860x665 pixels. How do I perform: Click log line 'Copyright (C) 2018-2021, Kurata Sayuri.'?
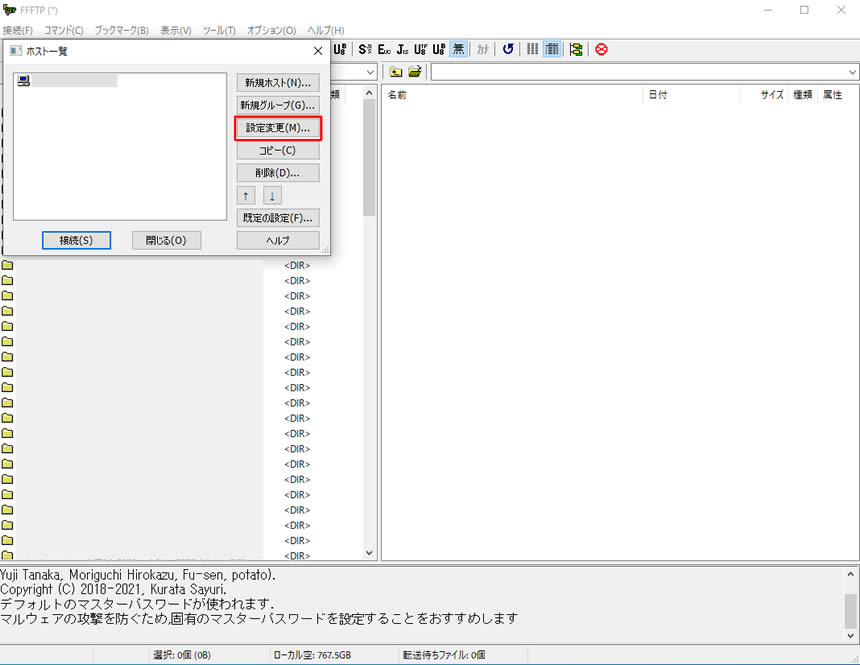pos(113,590)
